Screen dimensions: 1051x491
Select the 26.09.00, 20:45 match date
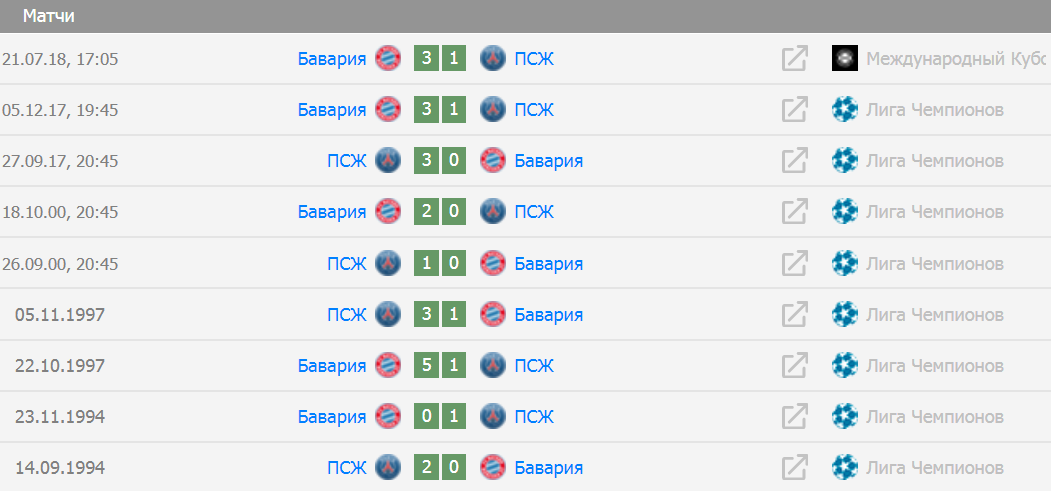[x=60, y=264]
